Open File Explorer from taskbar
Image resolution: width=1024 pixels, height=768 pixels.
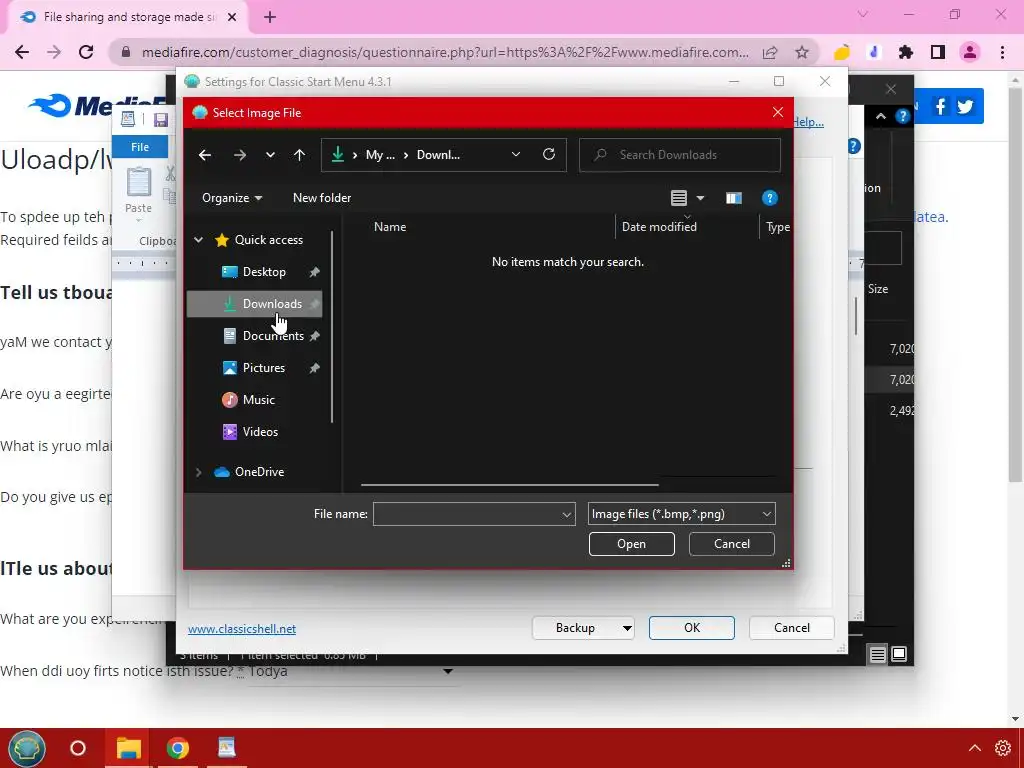click(129, 748)
